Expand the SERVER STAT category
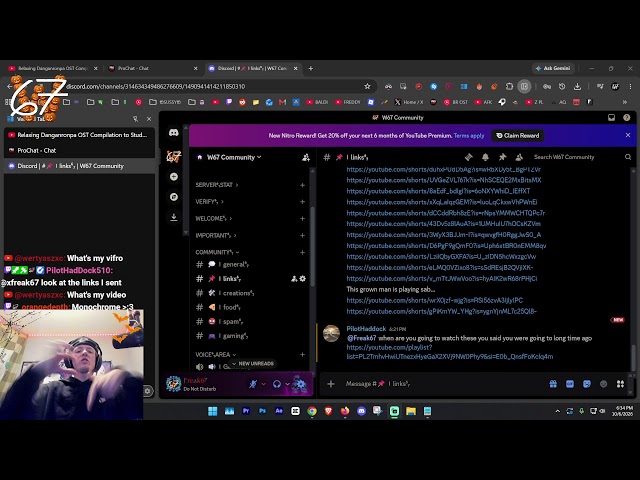The height and width of the screenshot is (480, 640). 216,185
